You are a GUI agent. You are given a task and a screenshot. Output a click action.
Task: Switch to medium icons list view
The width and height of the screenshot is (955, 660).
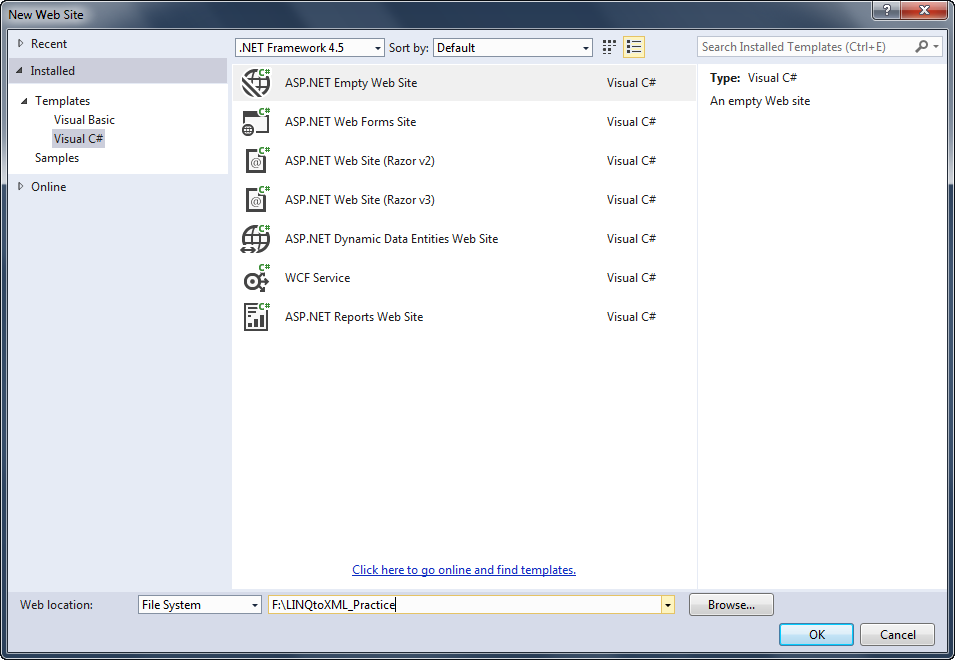pyautogui.click(x=634, y=47)
